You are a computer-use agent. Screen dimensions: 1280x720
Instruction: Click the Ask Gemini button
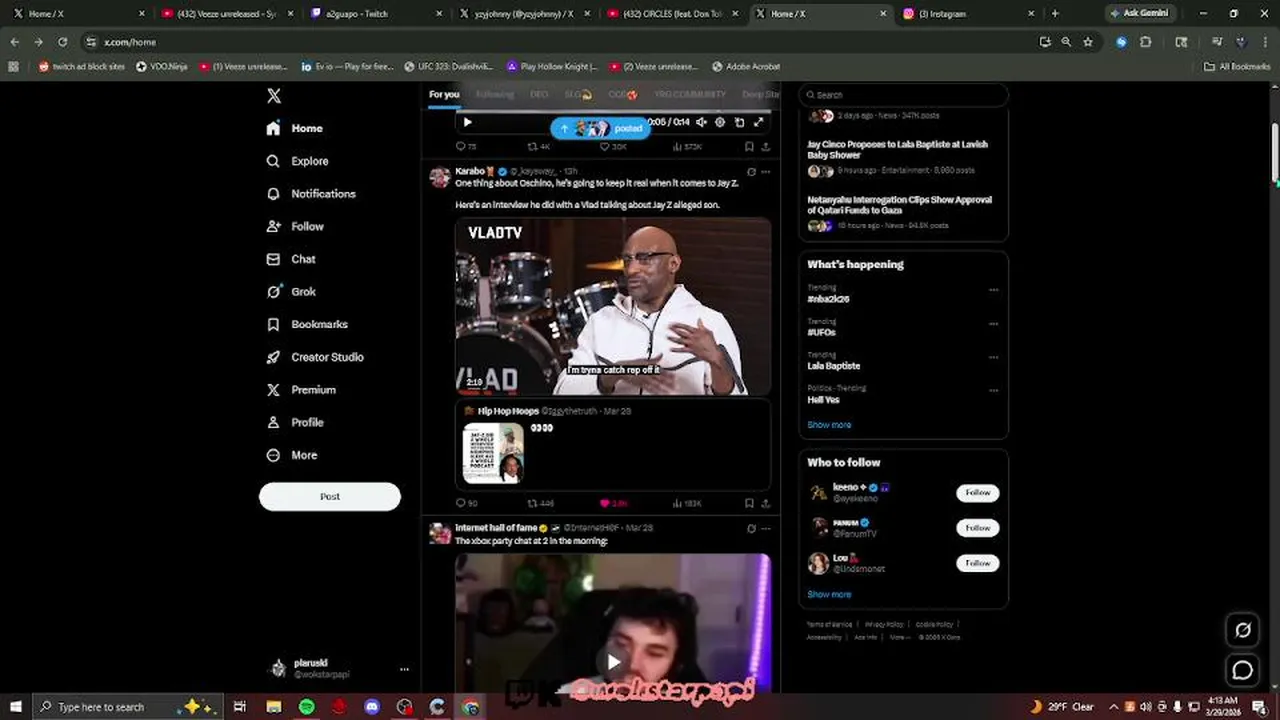(x=1139, y=13)
